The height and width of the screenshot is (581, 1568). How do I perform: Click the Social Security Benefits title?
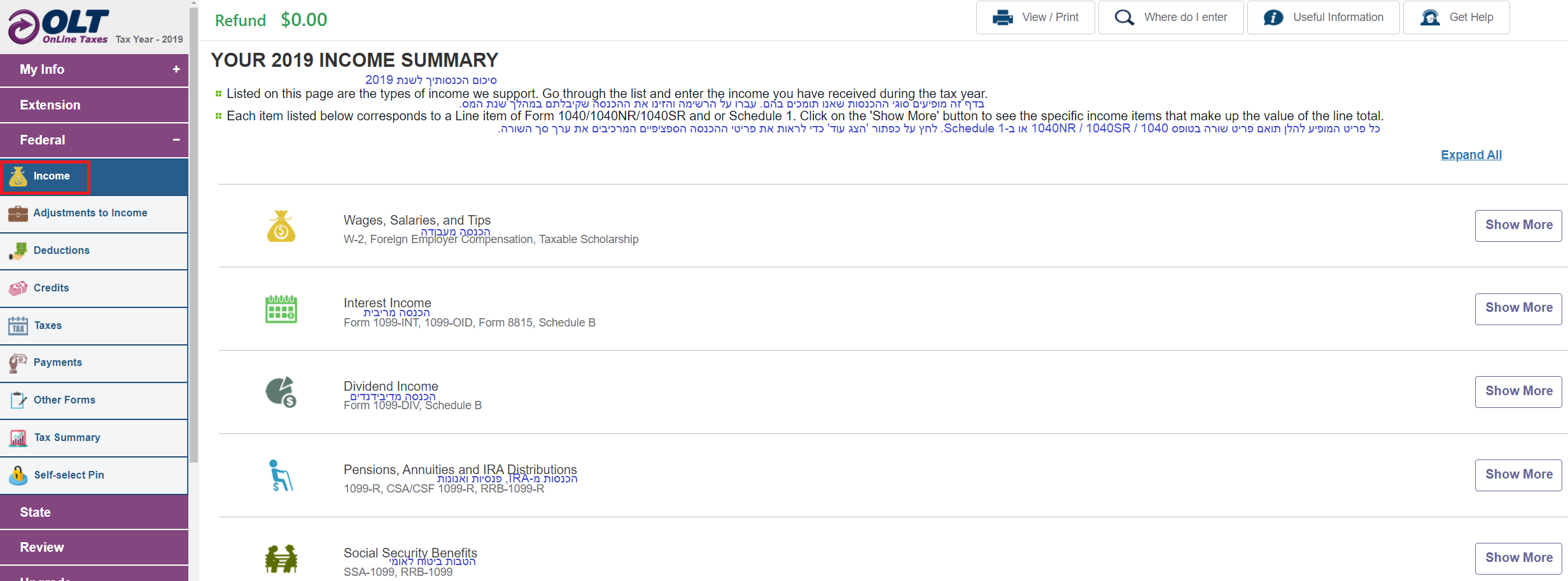410,553
